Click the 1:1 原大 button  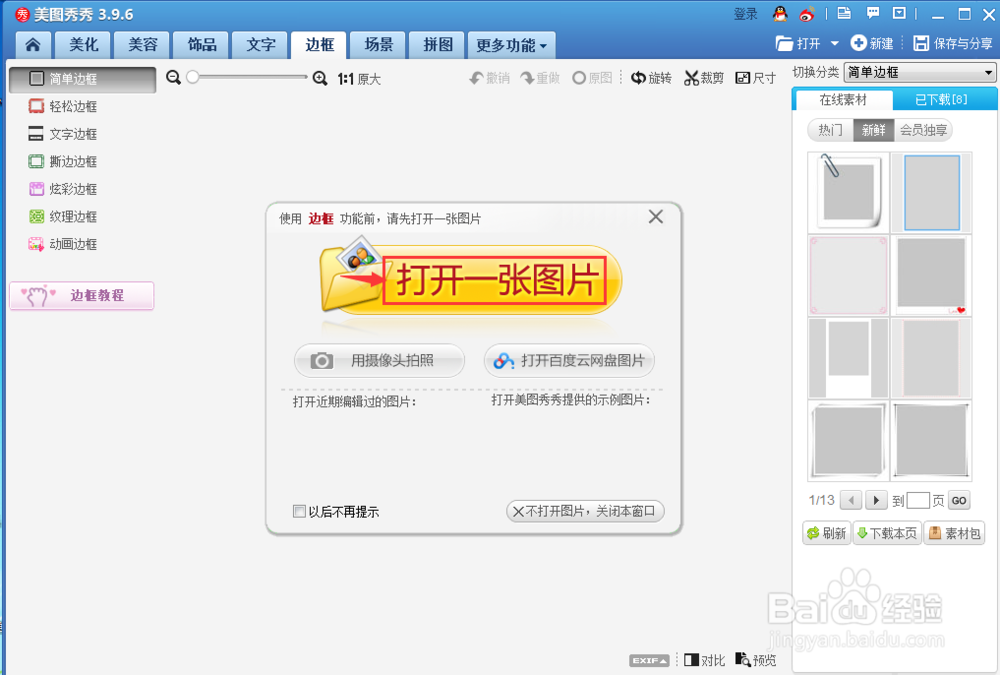coord(359,79)
